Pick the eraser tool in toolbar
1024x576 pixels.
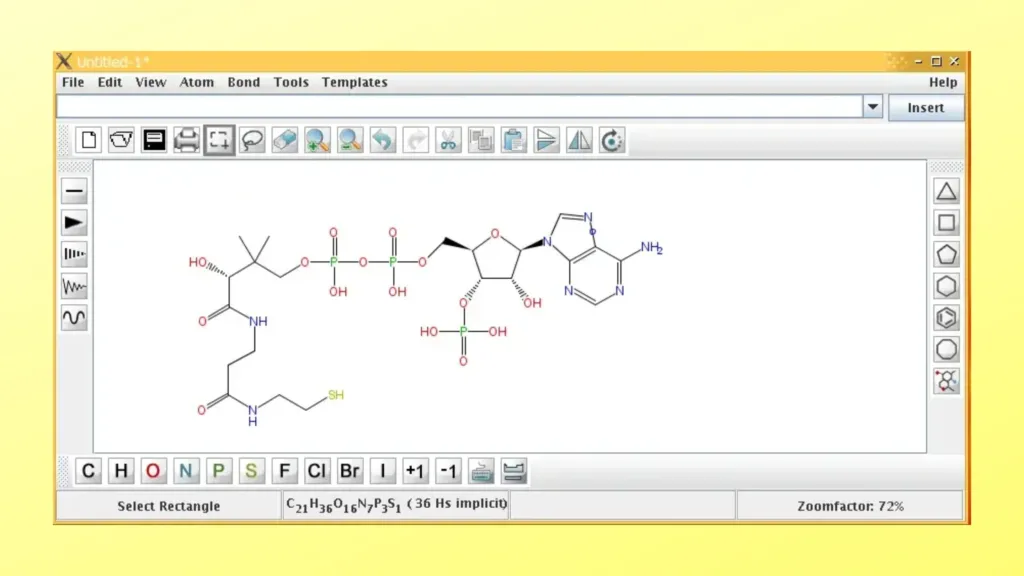coord(285,140)
